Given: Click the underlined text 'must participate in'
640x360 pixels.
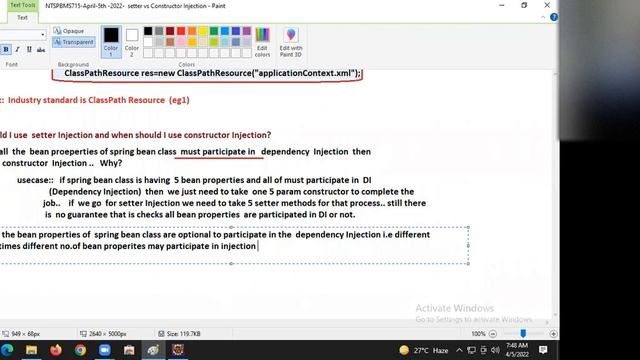Looking at the screenshot, I should tap(218, 152).
